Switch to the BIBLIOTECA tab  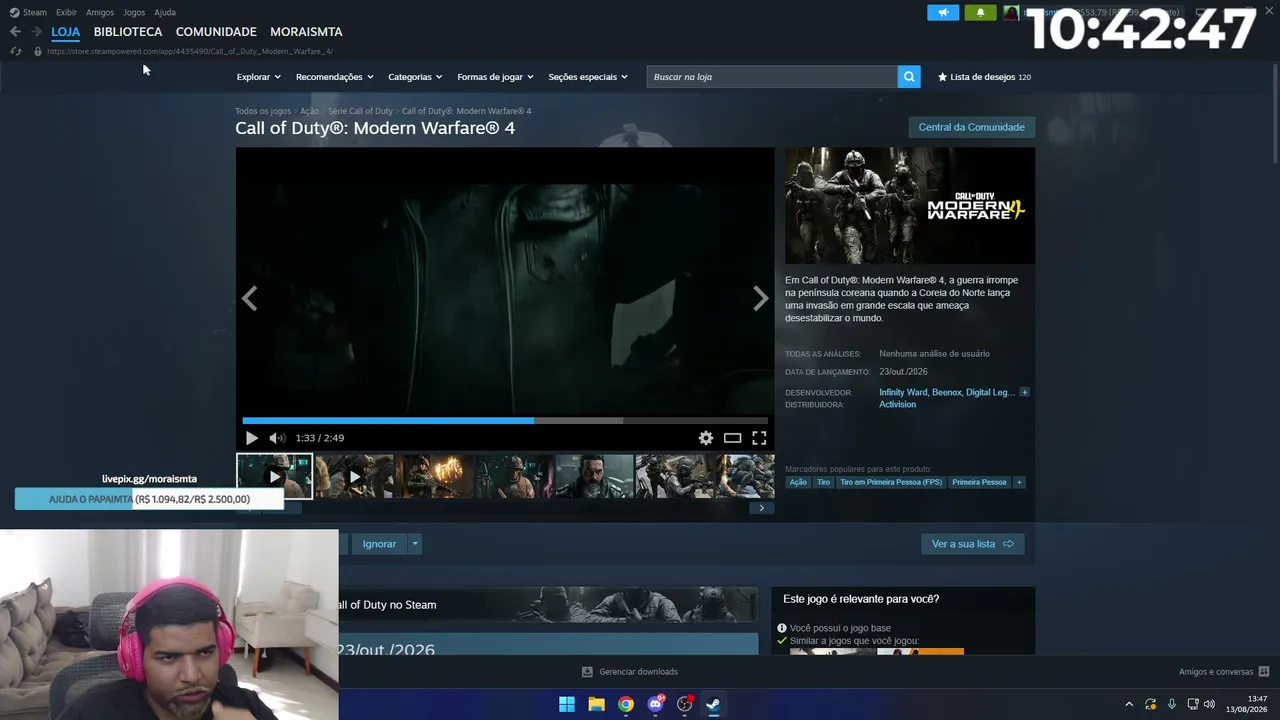click(x=128, y=32)
